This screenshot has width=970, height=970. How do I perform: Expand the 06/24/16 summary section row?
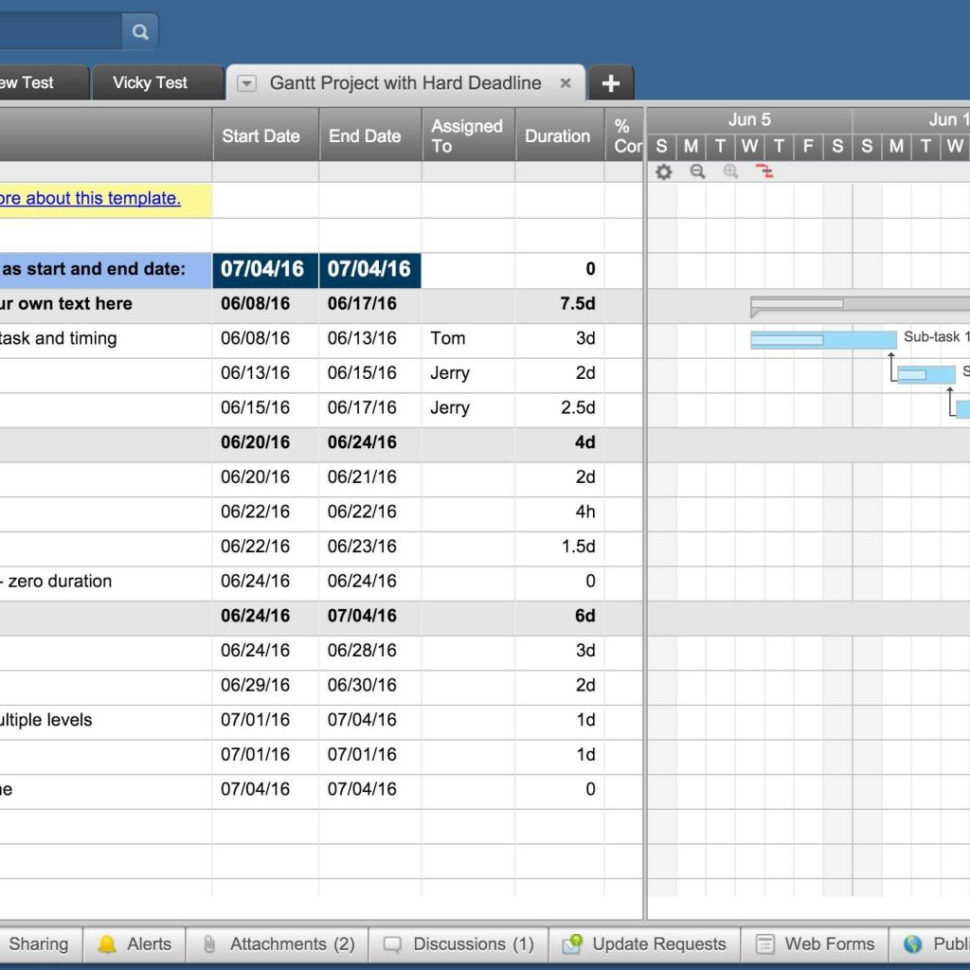click(x=70, y=616)
